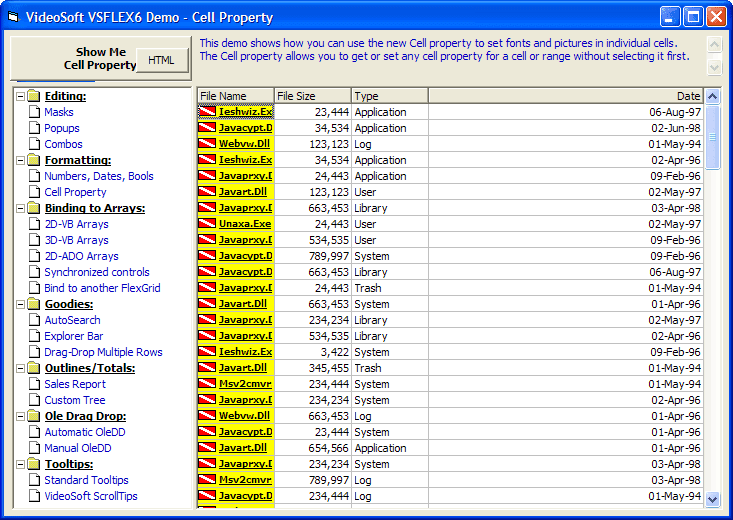
Task: Click the page icon beside Masks
Action: pyautogui.click(x=34, y=112)
